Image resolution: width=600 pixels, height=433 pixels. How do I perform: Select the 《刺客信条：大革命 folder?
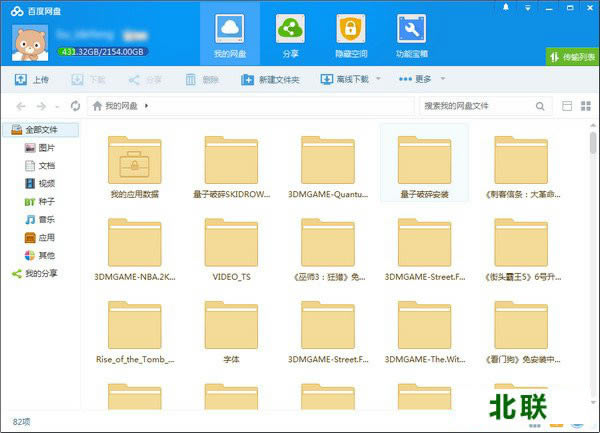point(521,167)
